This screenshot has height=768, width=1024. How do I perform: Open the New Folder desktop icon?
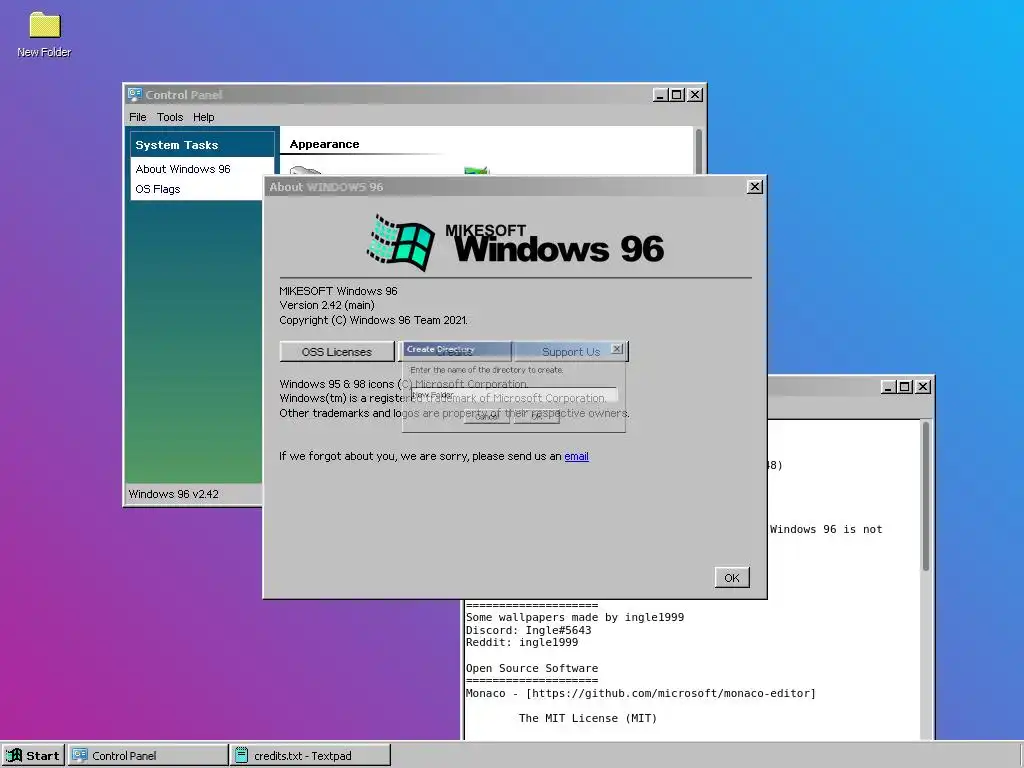[44, 35]
